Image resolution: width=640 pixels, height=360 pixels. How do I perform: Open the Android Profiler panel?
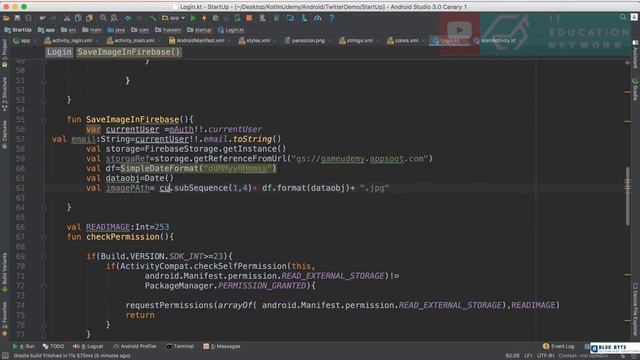(135, 347)
